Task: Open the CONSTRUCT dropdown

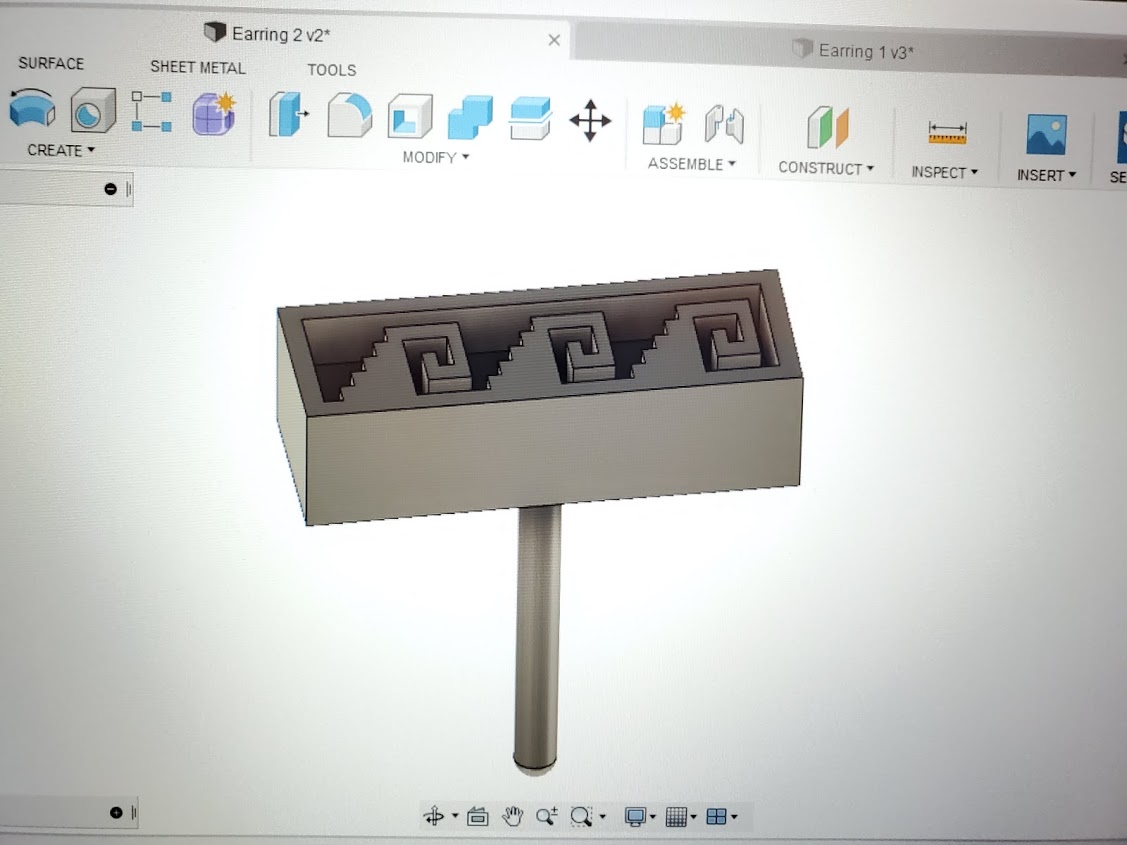Action: pyautogui.click(x=826, y=168)
